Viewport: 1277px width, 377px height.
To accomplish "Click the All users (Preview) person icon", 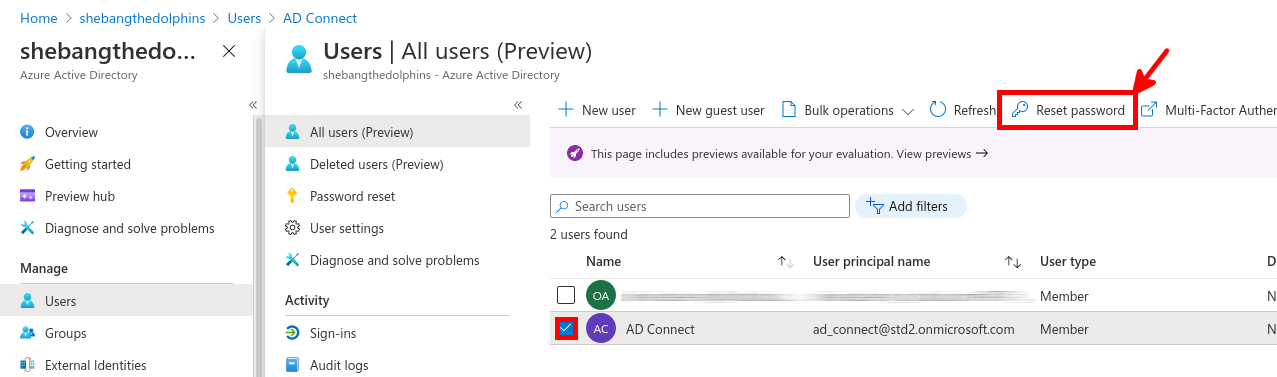I will point(293,132).
